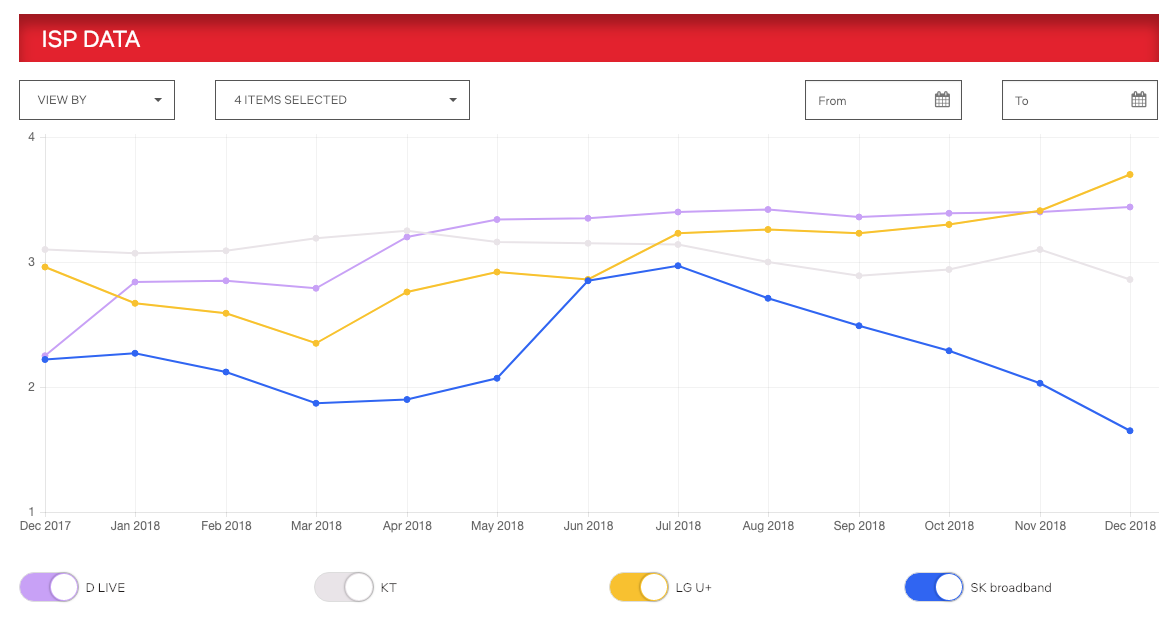1172x625 pixels.
Task: Click LG U+ Mar 2018 data point
Action: [316, 343]
